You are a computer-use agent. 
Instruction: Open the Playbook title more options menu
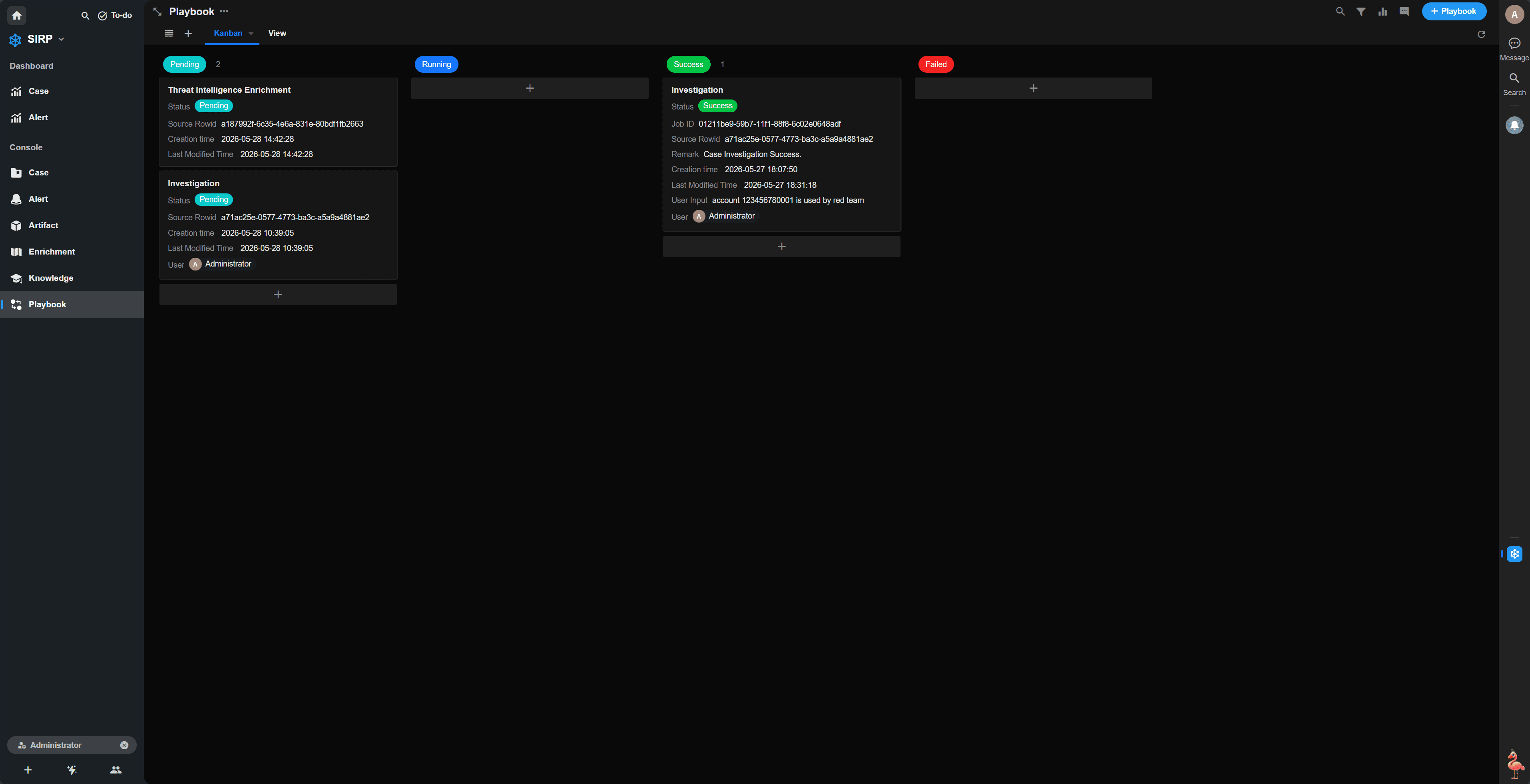tap(224, 11)
